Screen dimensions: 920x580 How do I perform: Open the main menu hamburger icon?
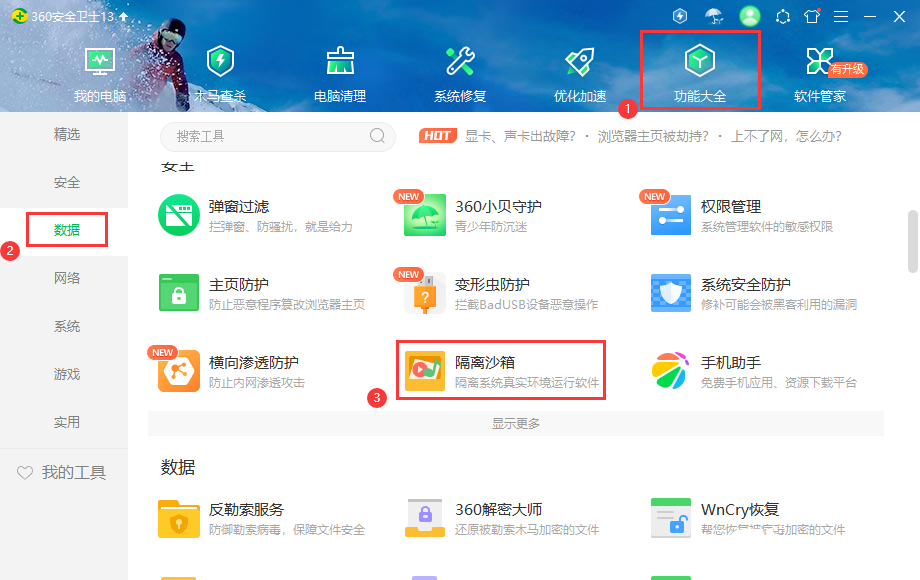841,16
